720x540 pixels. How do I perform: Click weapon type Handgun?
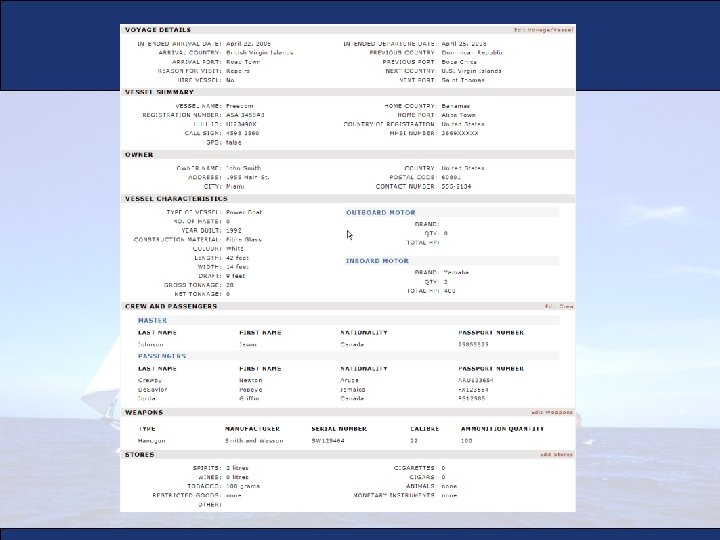[152, 441]
